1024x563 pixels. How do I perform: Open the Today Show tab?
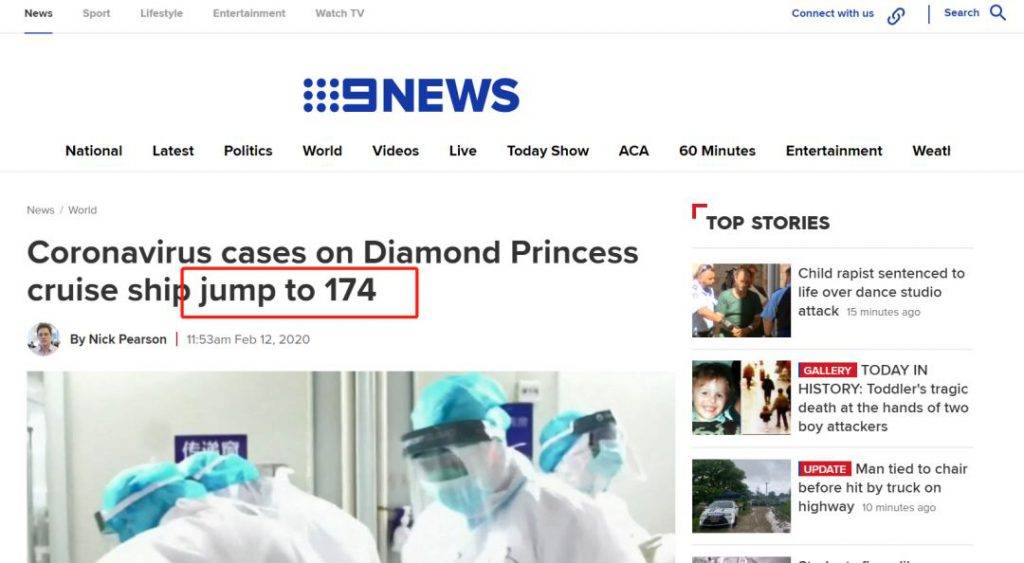(x=548, y=151)
